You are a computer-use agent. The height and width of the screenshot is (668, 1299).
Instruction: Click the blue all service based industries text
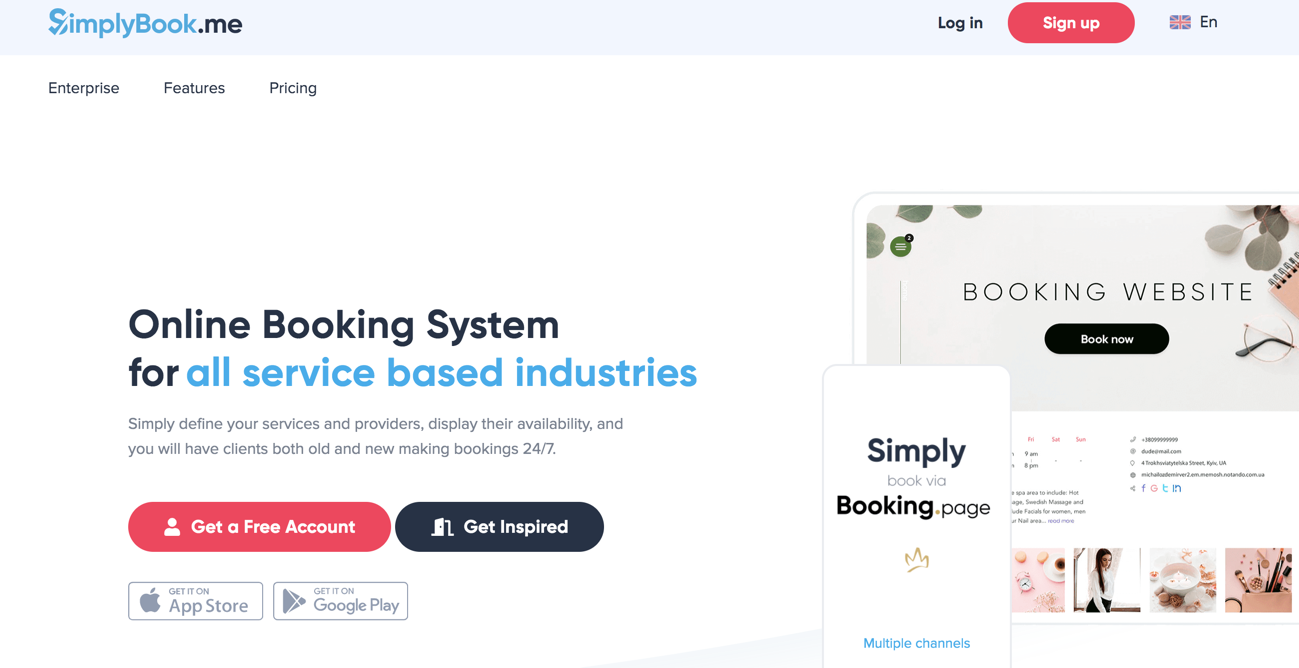click(441, 373)
